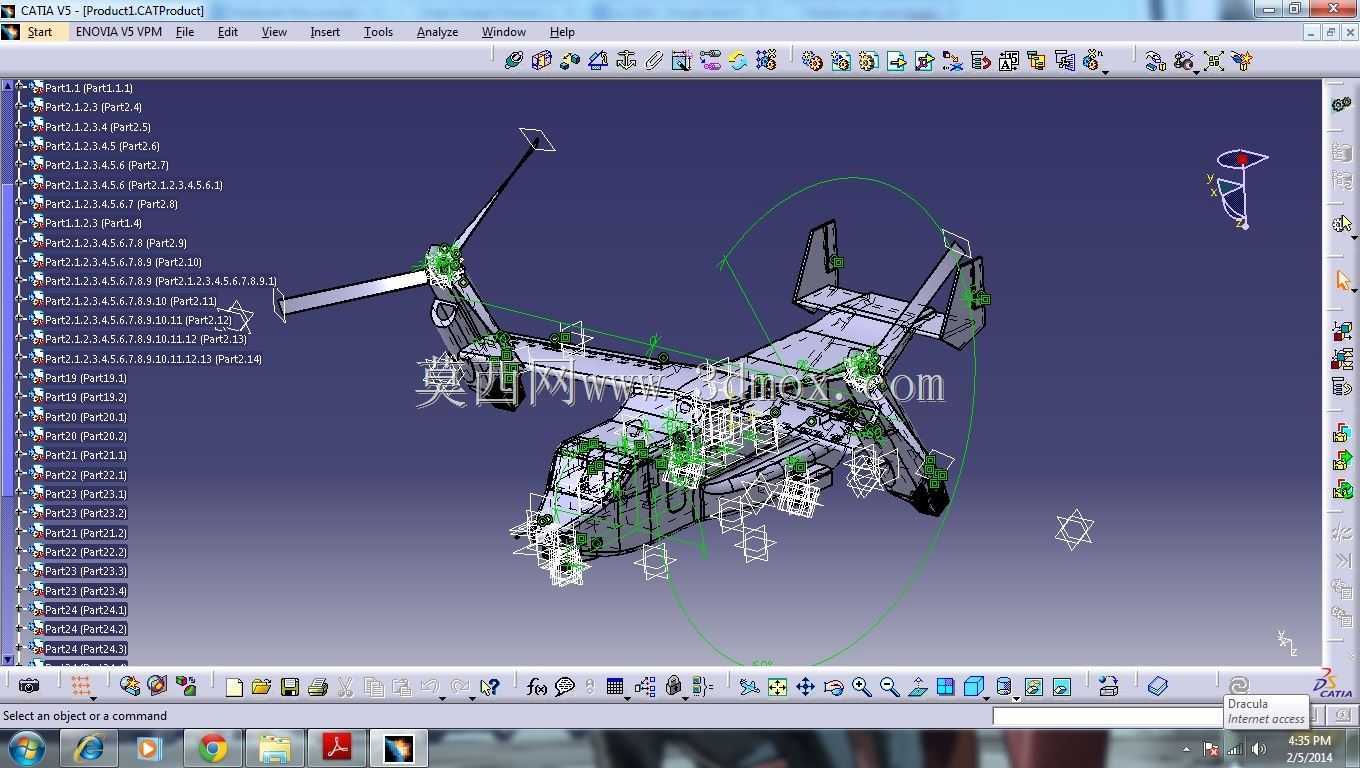1360x768 pixels.
Task: Select the Pan view tool
Action: click(x=805, y=687)
